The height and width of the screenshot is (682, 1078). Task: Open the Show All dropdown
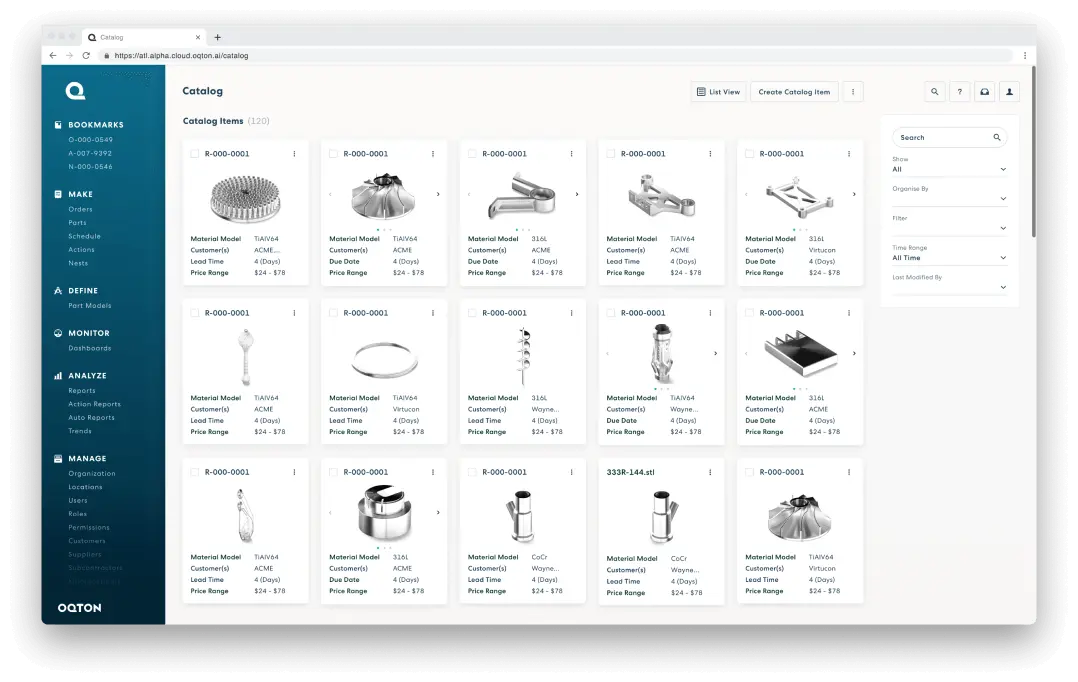coord(949,170)
